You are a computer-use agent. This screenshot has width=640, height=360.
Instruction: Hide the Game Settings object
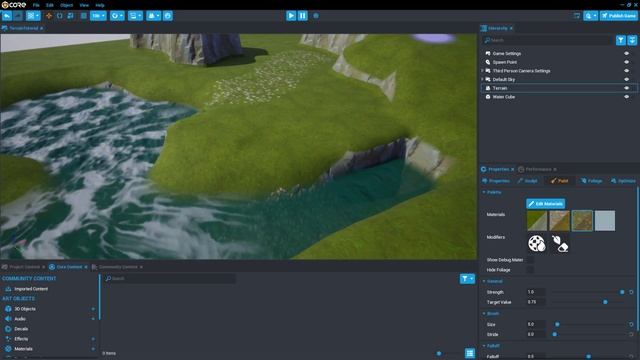coord(627,53)
